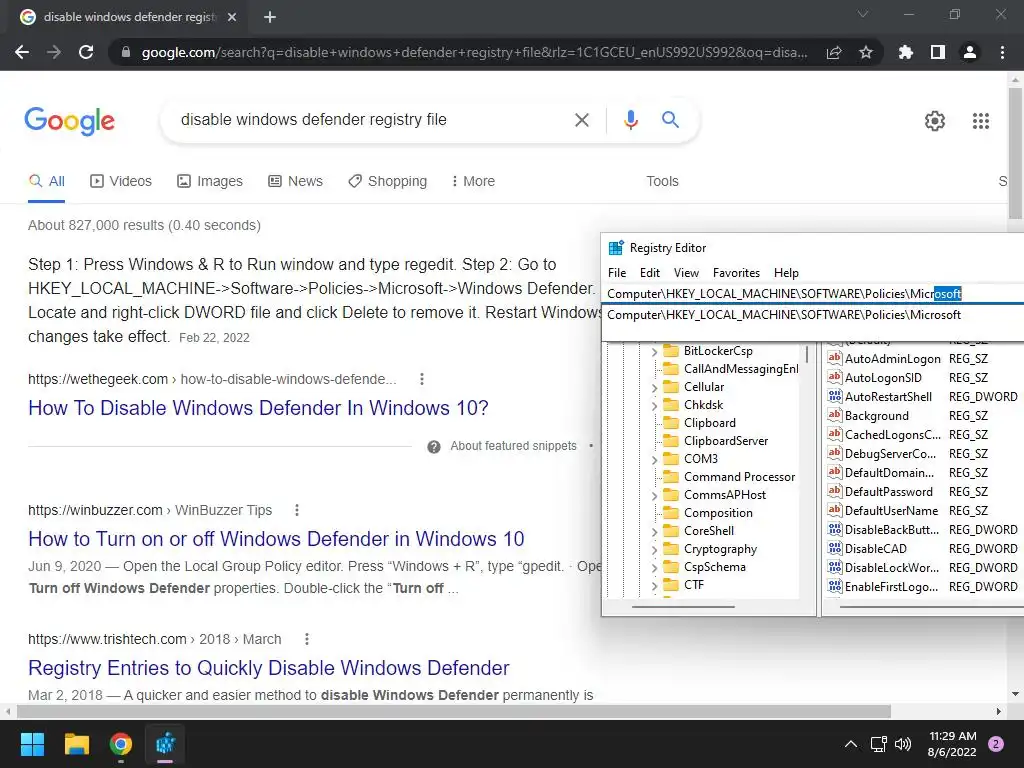Go back to the previous page in Chrome
Viewport: 1024px width, 768px height.
(x=22, y=52)
